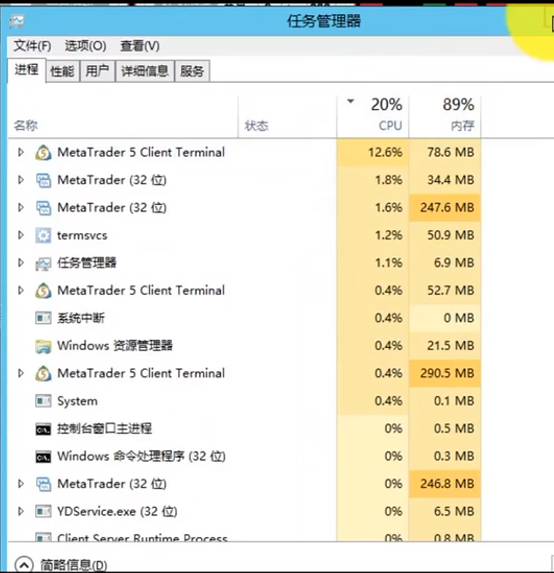Click icon of MetaTrader (32 位) using 246.8 MB
This screenshot has height=573, width=554.
43,484
